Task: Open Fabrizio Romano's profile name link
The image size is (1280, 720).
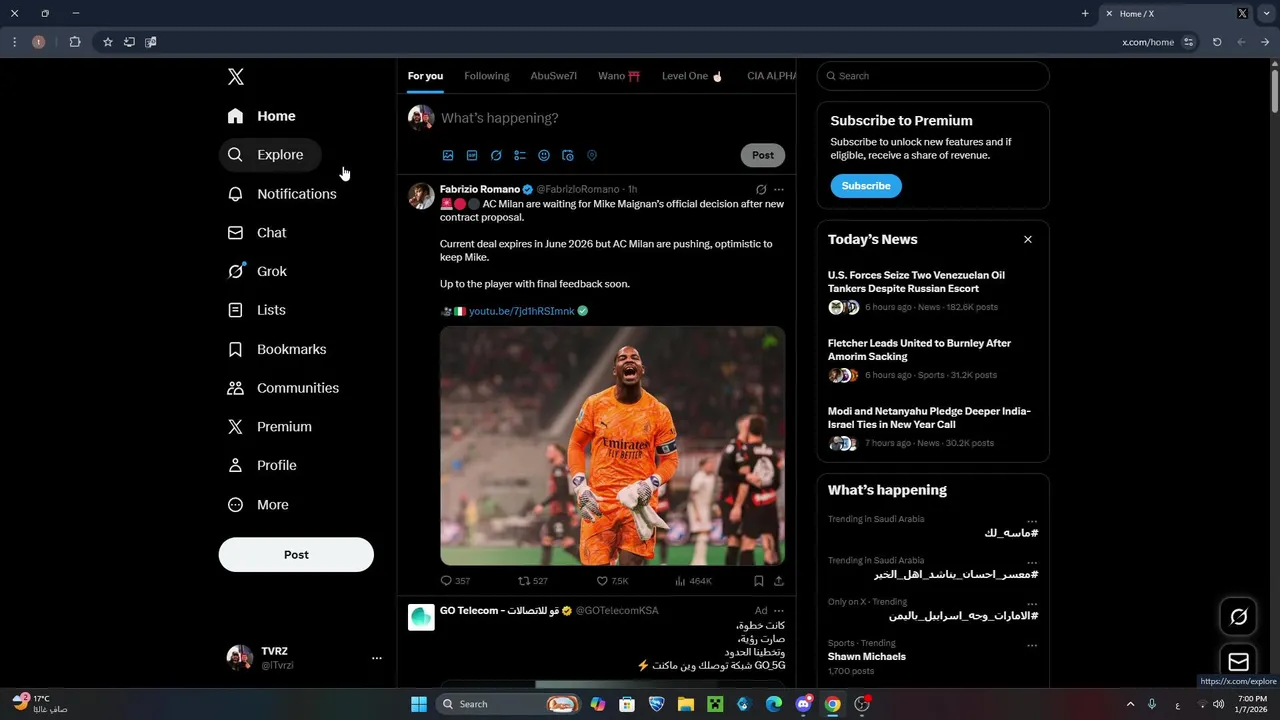Action: tap(480, 189)
